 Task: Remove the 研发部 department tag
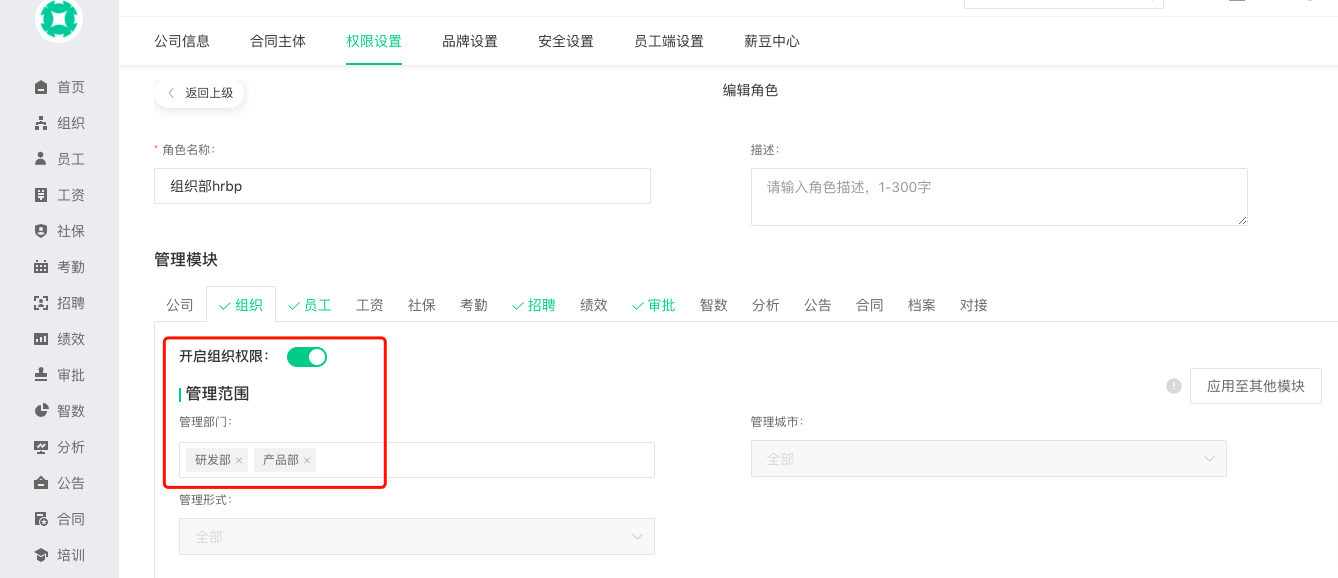coord(239,460)
